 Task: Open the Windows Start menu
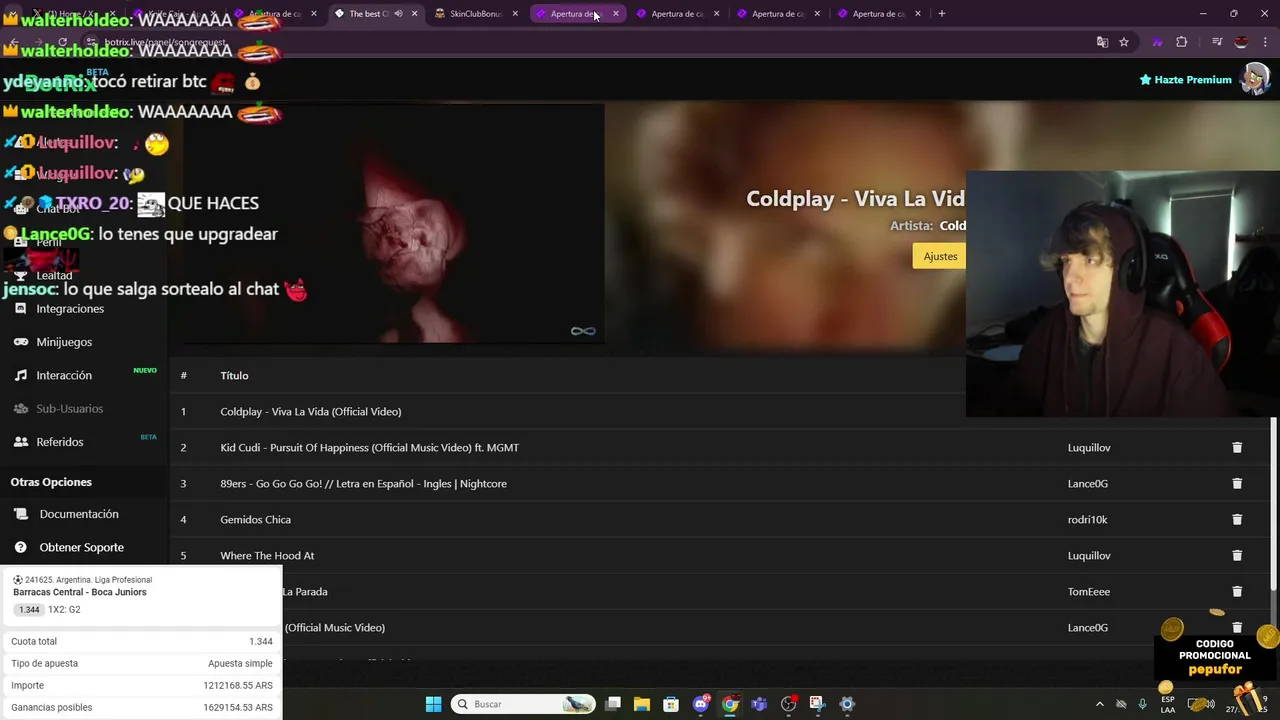coord(433,704)
